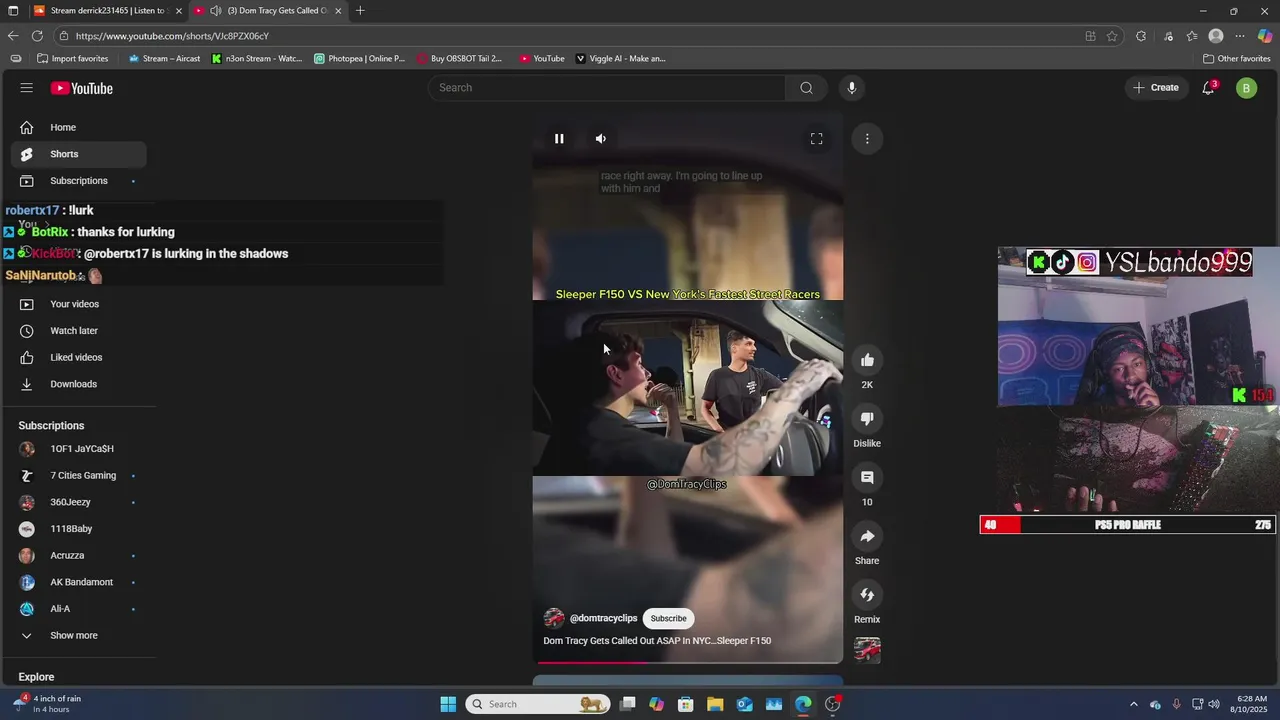Go back in the browser
This screenshot has height=720, width=1280.
pyautogui.click(x=13, y=36)
